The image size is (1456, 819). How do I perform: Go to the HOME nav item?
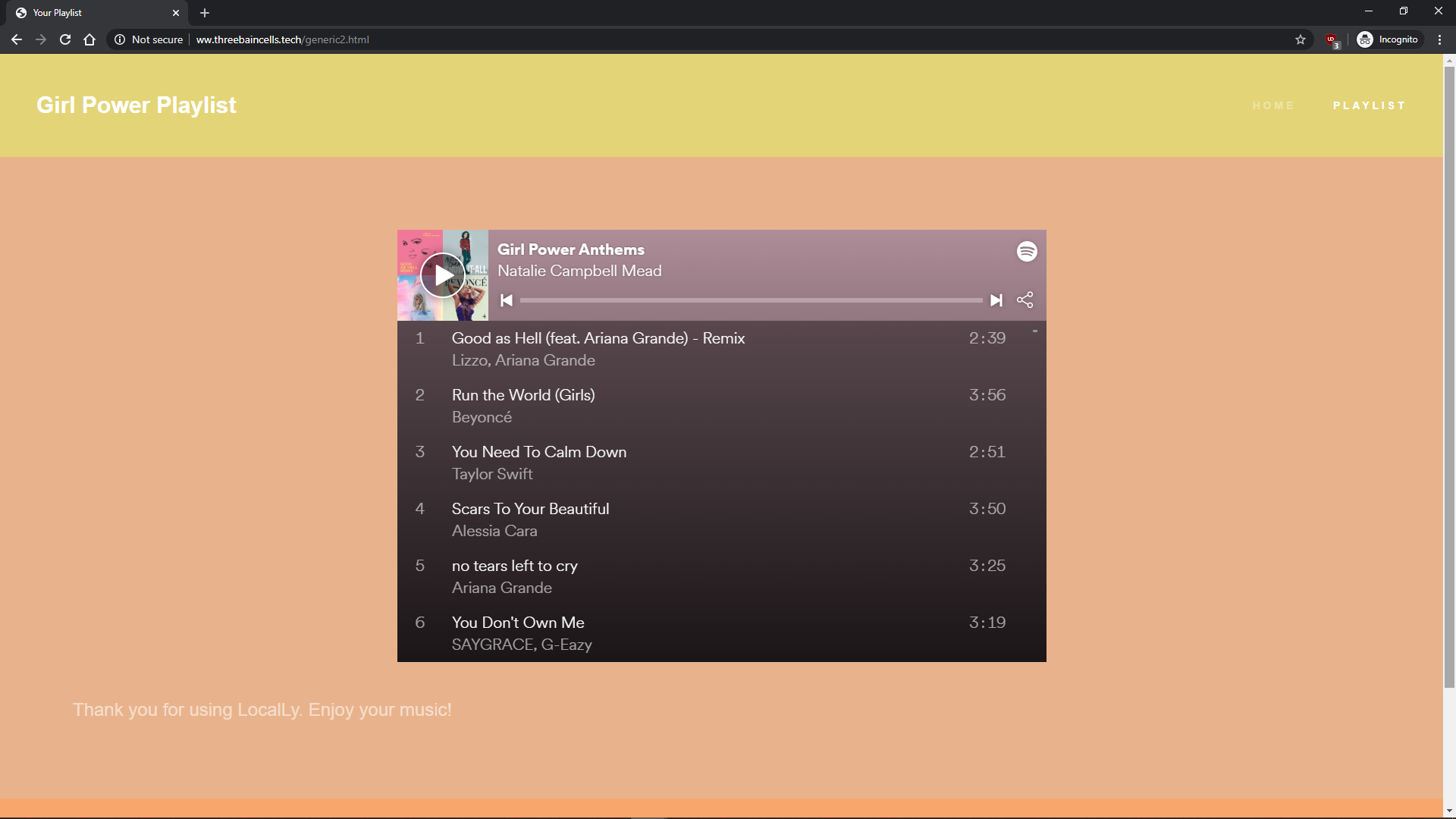1273,105
